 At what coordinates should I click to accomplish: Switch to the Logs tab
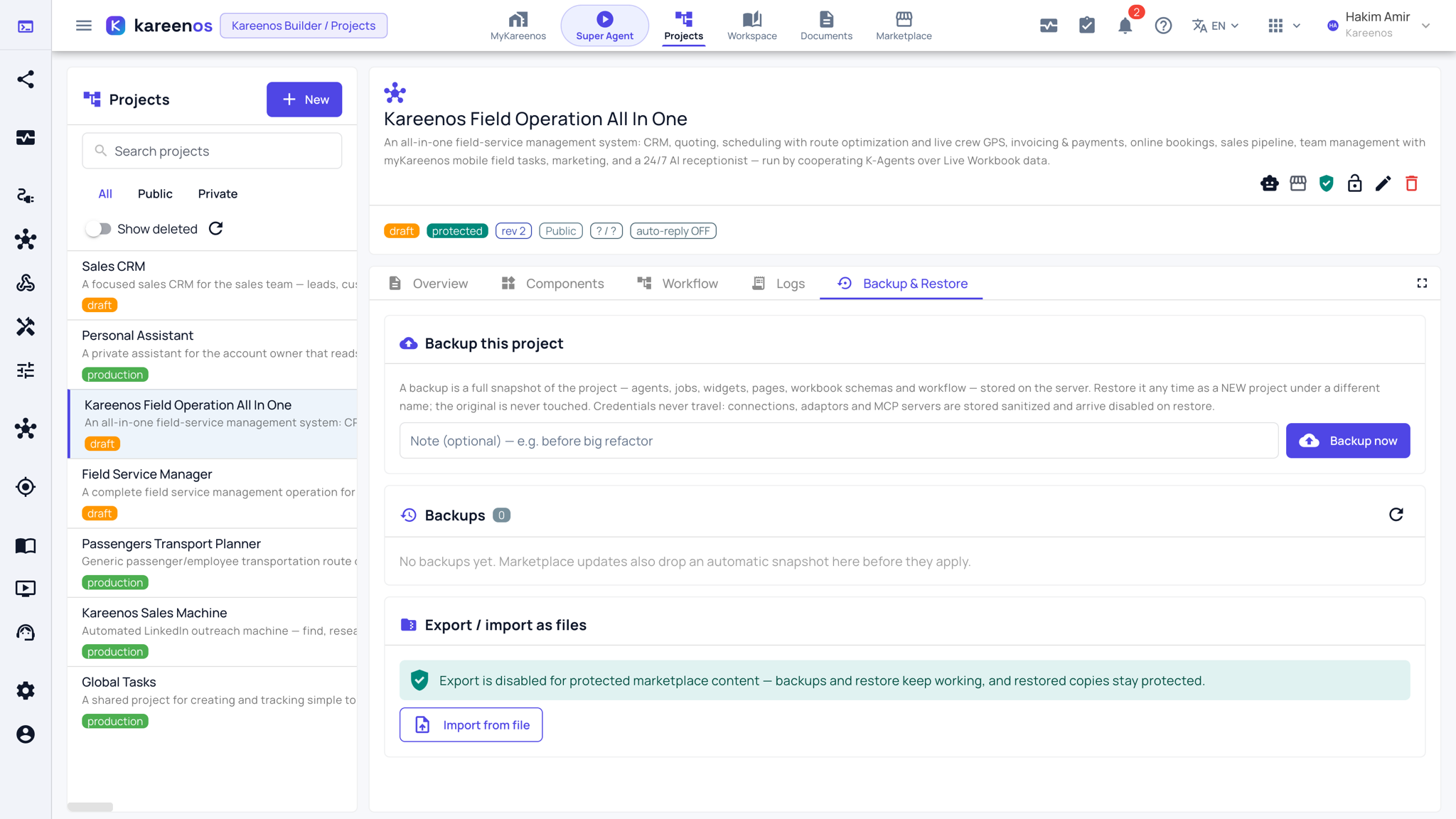pos(778,284)
